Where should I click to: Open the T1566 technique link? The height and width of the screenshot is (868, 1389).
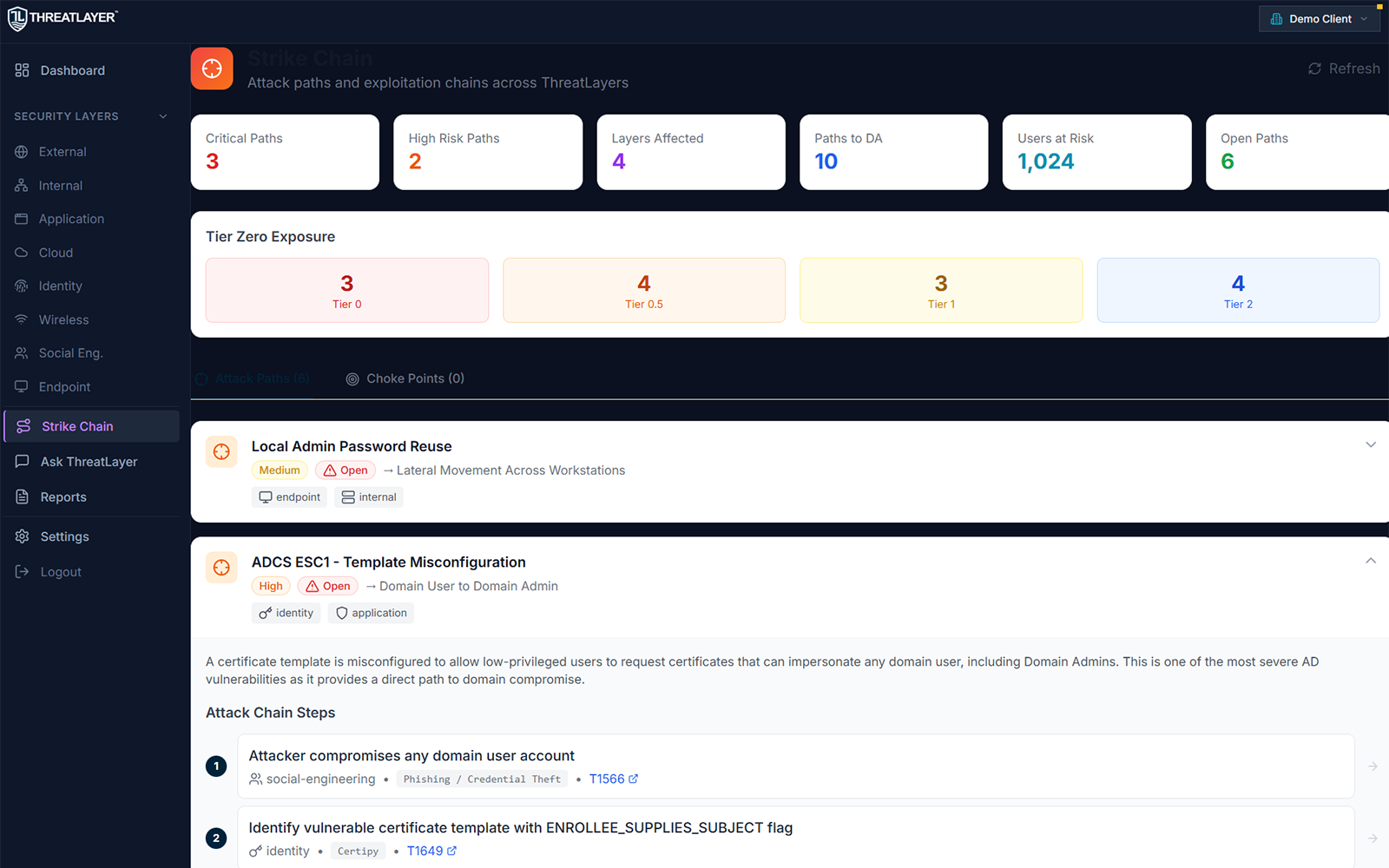613,779
